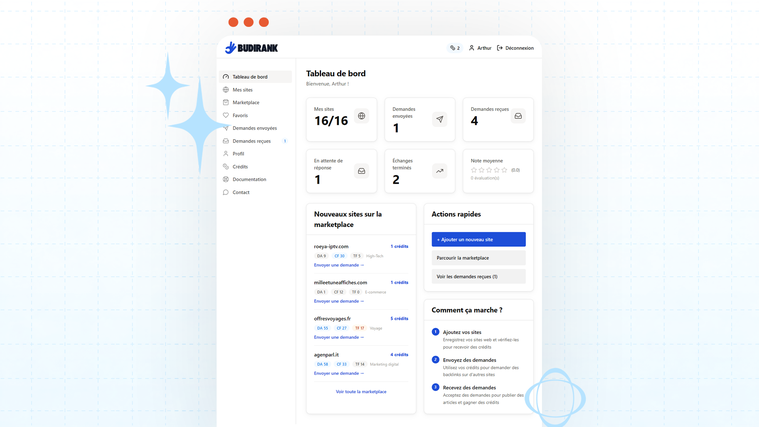The image size is (759, 427).
Task: Open Demandes reçues in sidebar
Action: click(255, 141)
